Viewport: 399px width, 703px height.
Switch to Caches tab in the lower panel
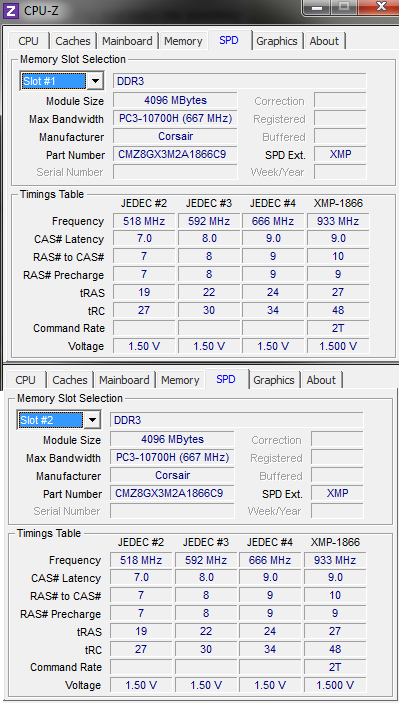[69, 380]
